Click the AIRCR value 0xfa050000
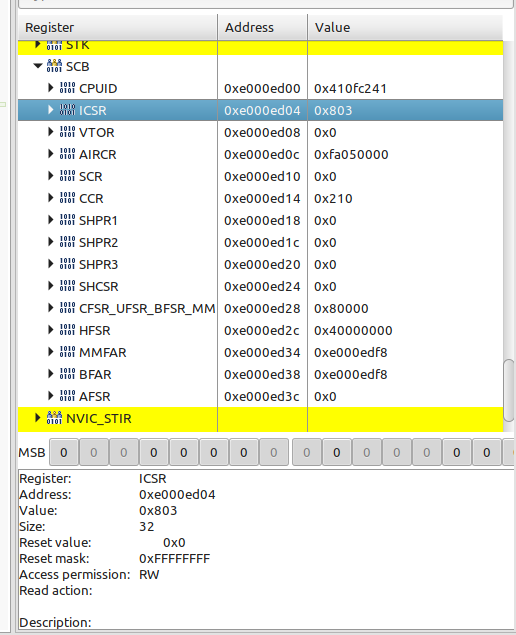 pos(351,154)
